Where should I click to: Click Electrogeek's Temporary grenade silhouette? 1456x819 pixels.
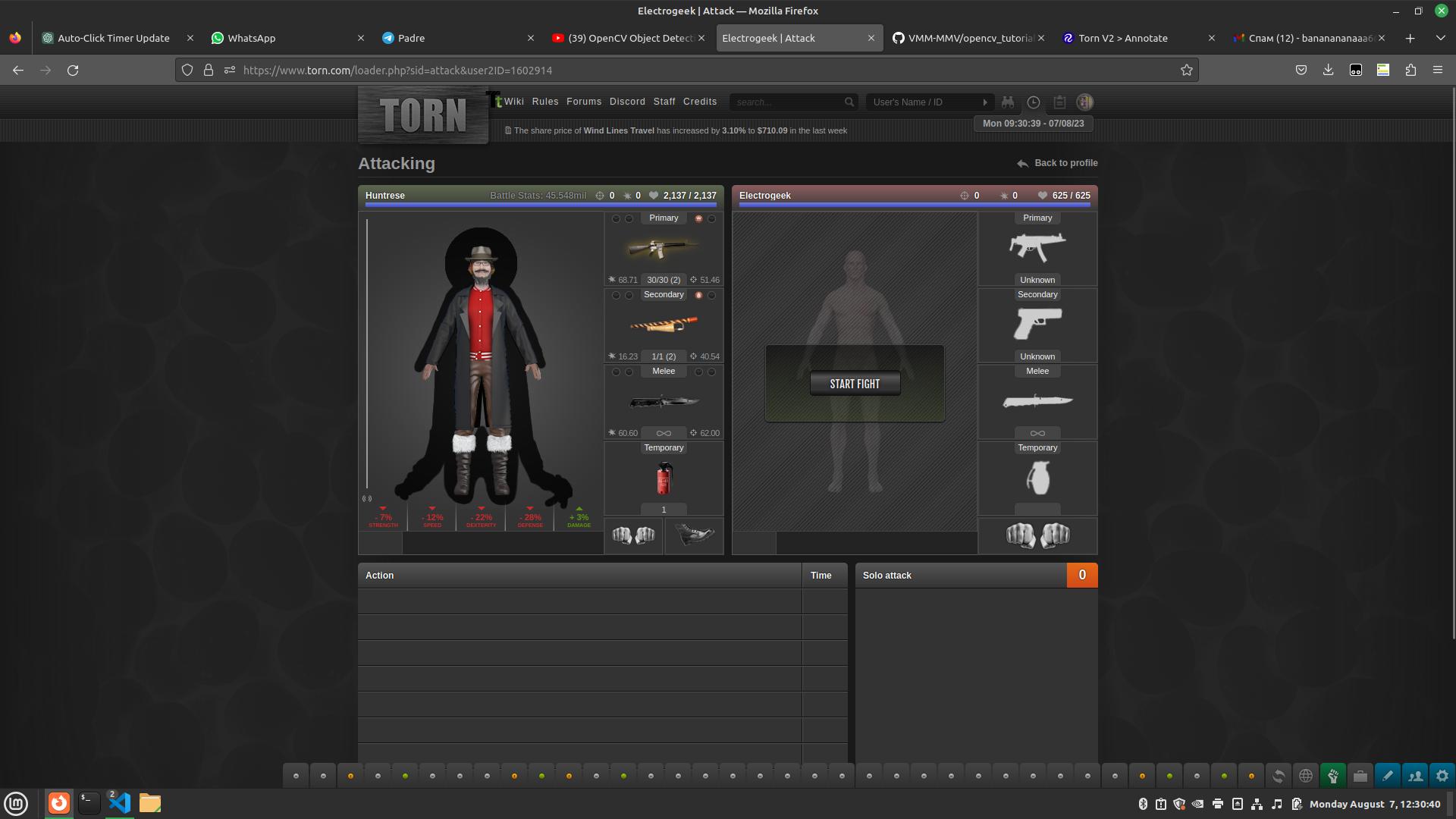(1037, 479)
